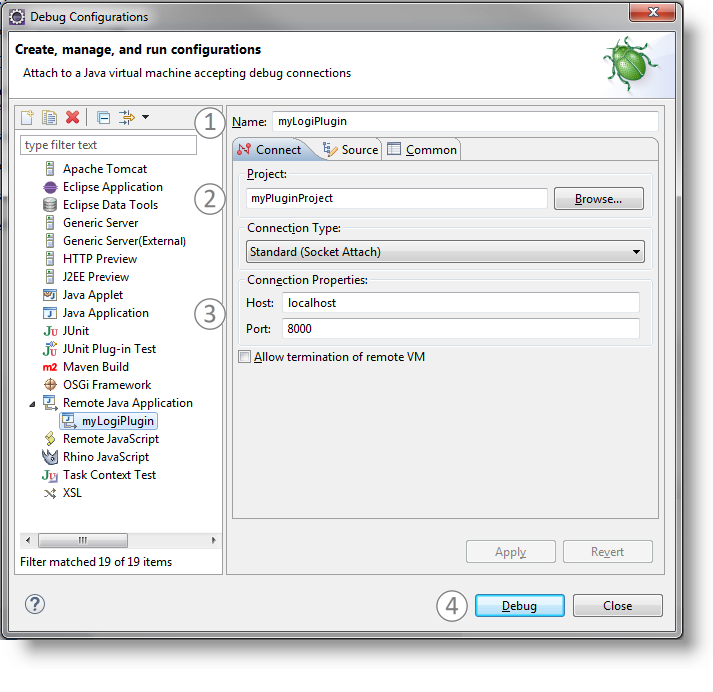Viewport: 713px width, 692px height.
Task: Select the Apache Tomcat server icon
Action: pos(50,169)
